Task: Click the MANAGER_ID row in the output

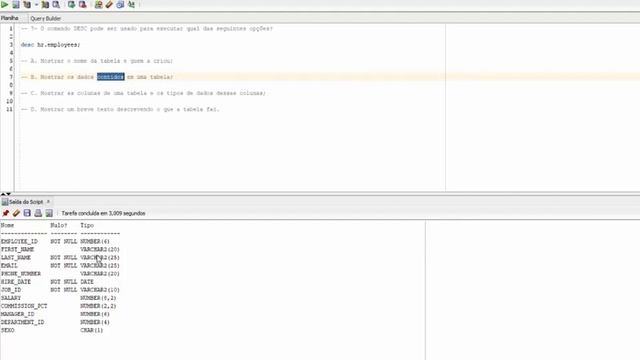Action: (55, 314)
